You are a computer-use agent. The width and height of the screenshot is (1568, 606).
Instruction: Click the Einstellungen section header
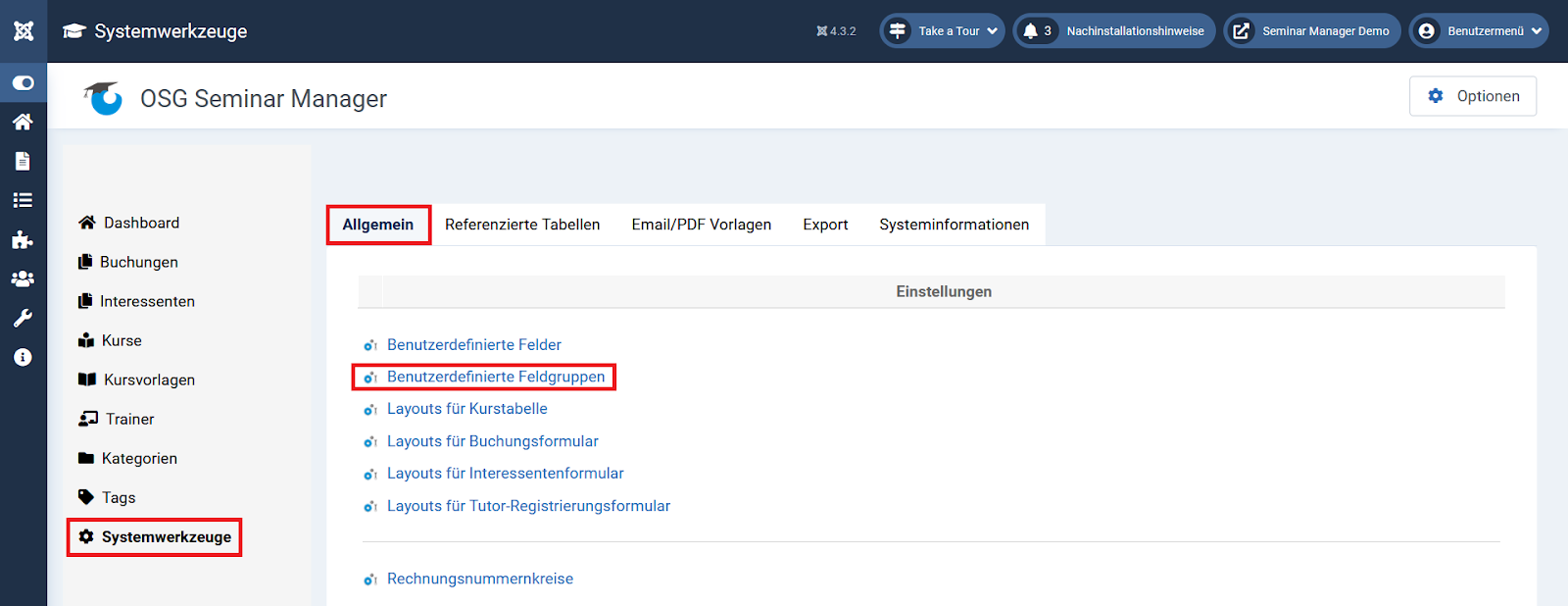[944, 291]
